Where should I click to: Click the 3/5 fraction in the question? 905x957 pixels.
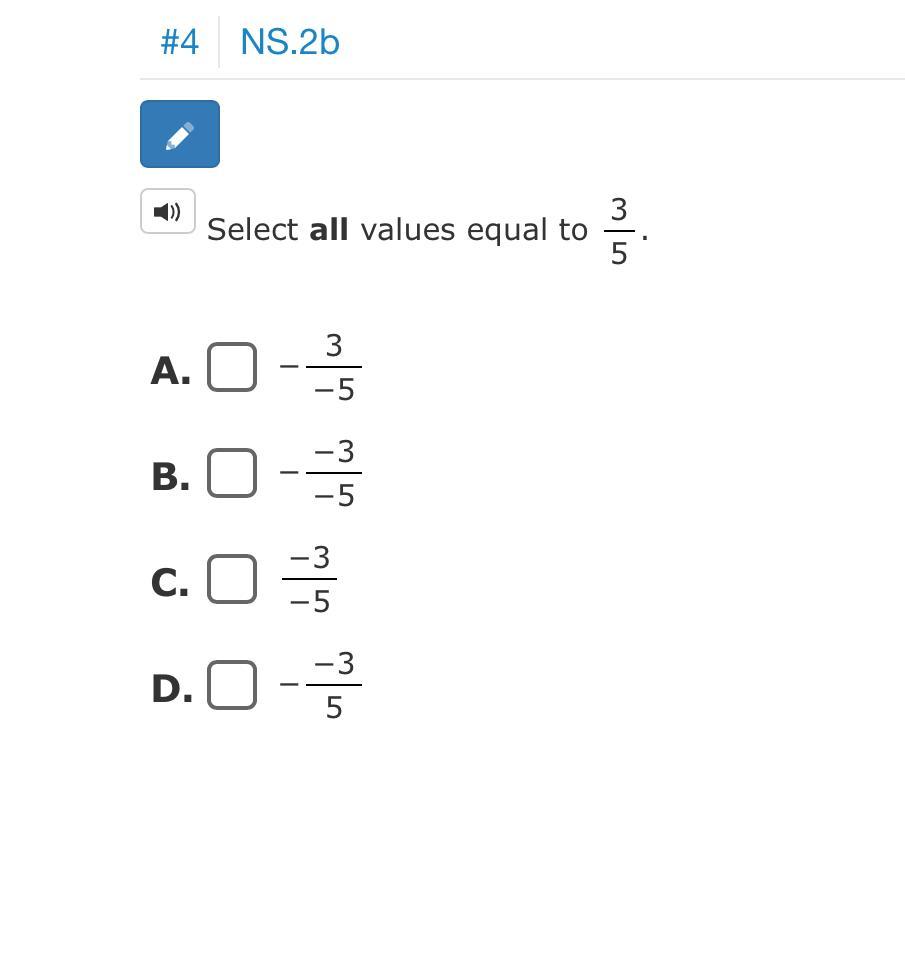(x=619, y=231)
